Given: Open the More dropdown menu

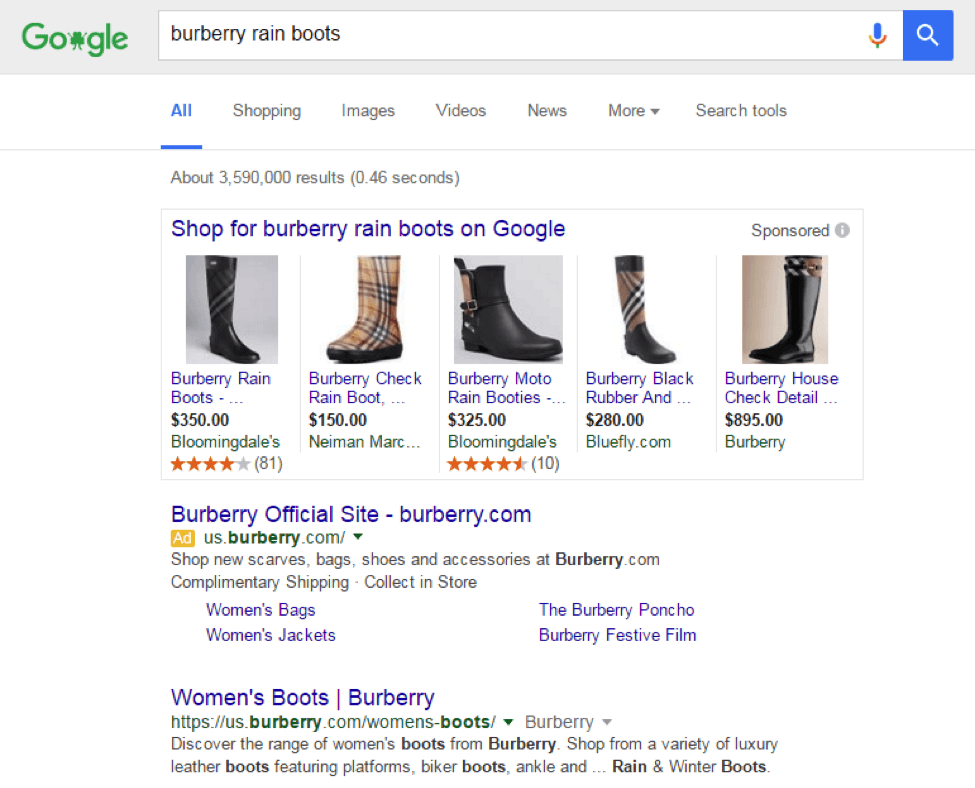Looking at the screenshot, I should click(x=633, y=111).
